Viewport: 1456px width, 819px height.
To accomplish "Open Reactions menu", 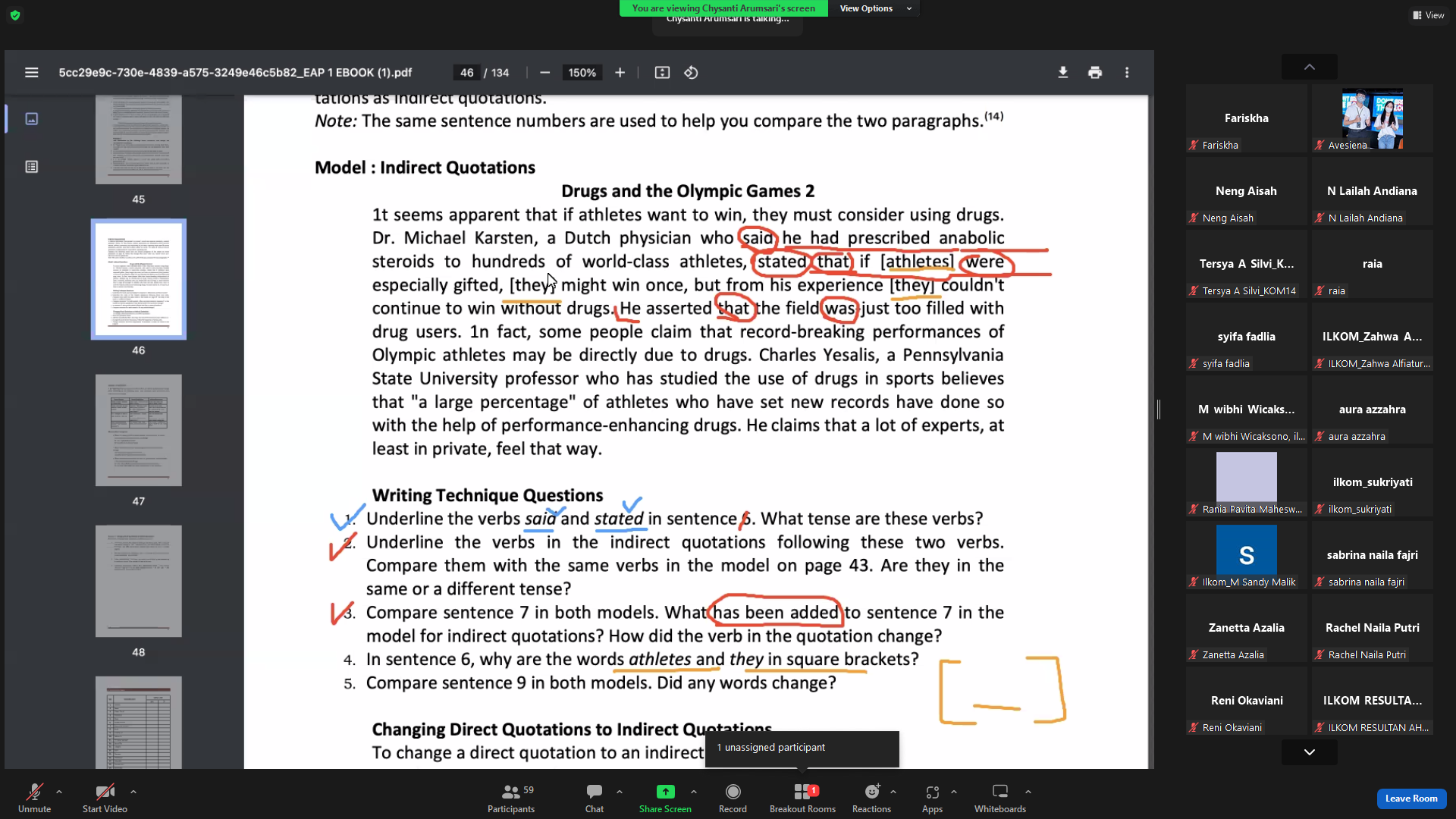I will point(871,799).
